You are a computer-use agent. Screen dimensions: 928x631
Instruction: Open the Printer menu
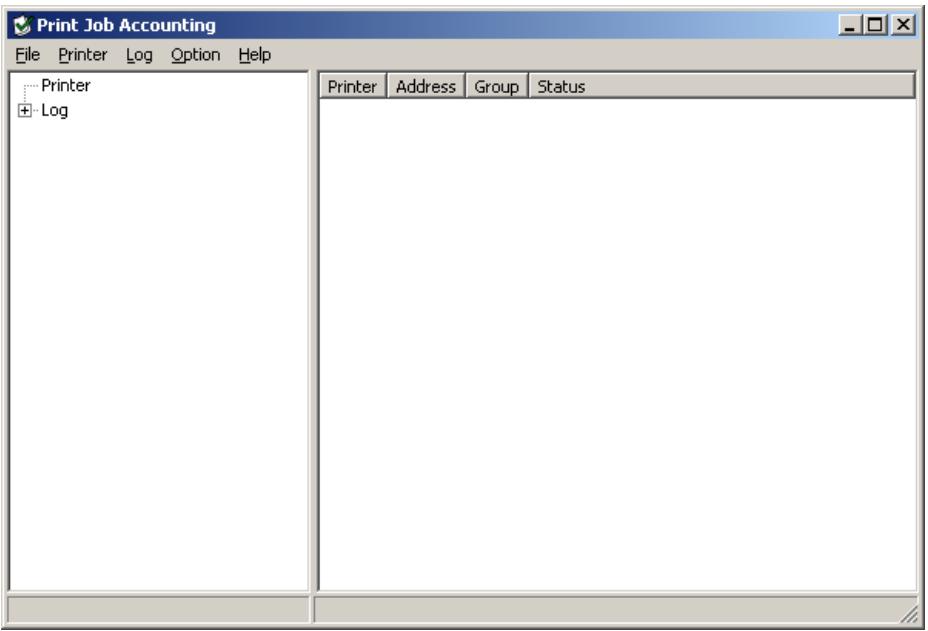click(83, 55)
